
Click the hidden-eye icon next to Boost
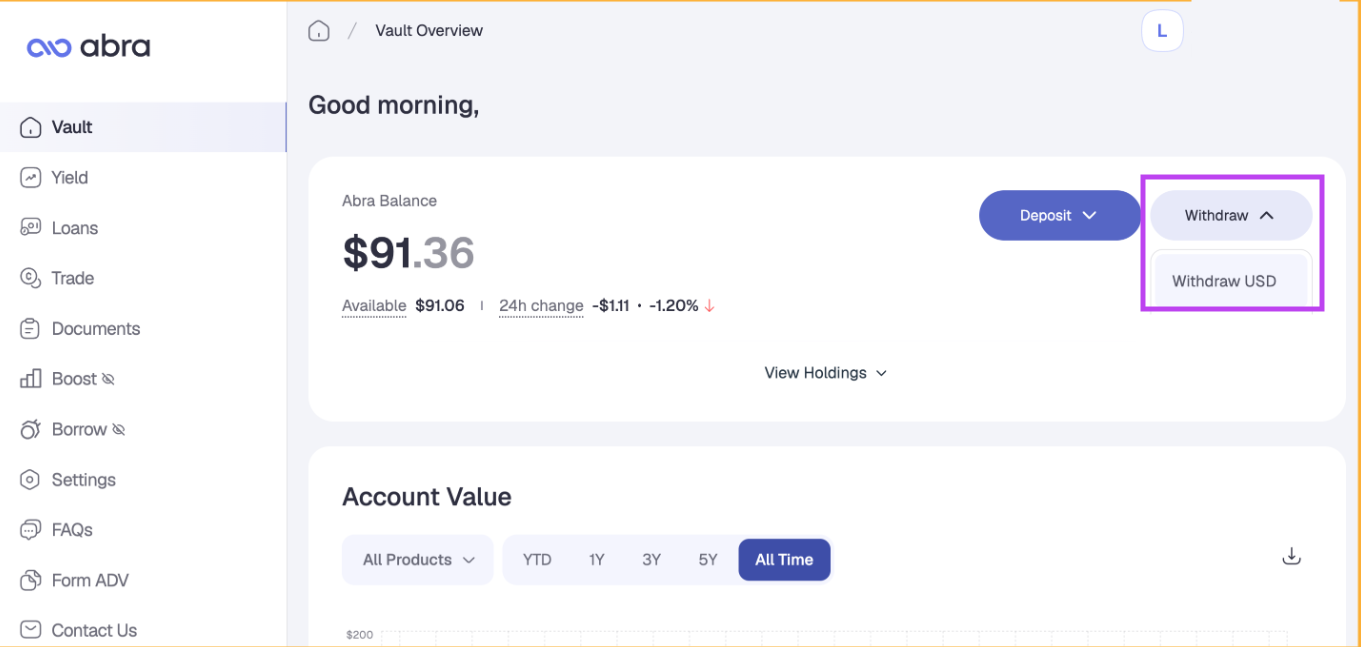108,379
